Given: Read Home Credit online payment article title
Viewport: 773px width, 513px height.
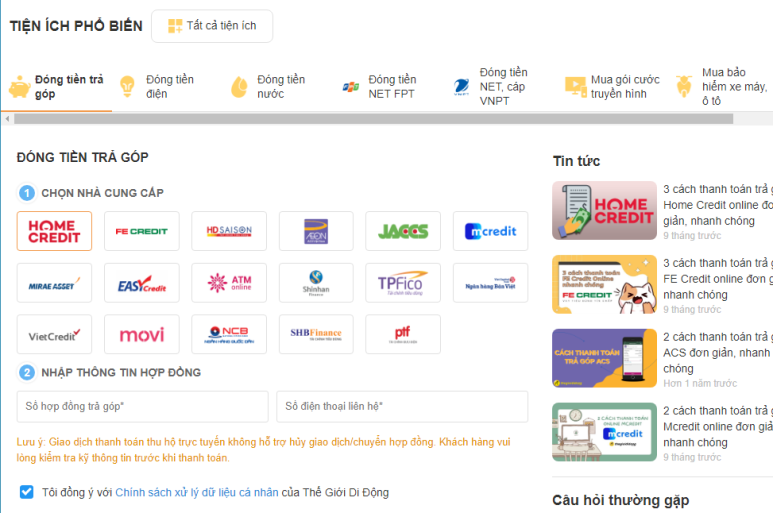Looking at the screenshot, I should click(x=718, y=205).
